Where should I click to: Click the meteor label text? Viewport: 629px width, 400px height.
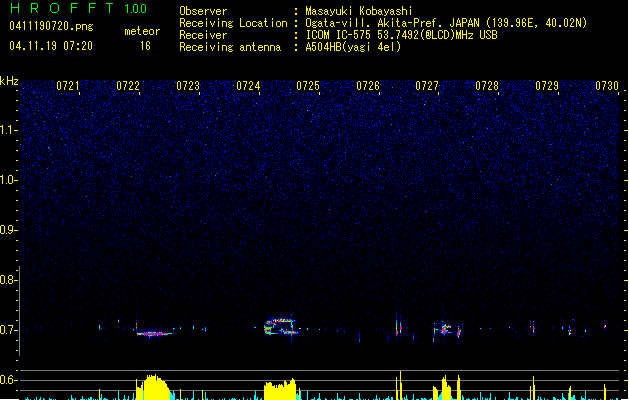(142, 31)
